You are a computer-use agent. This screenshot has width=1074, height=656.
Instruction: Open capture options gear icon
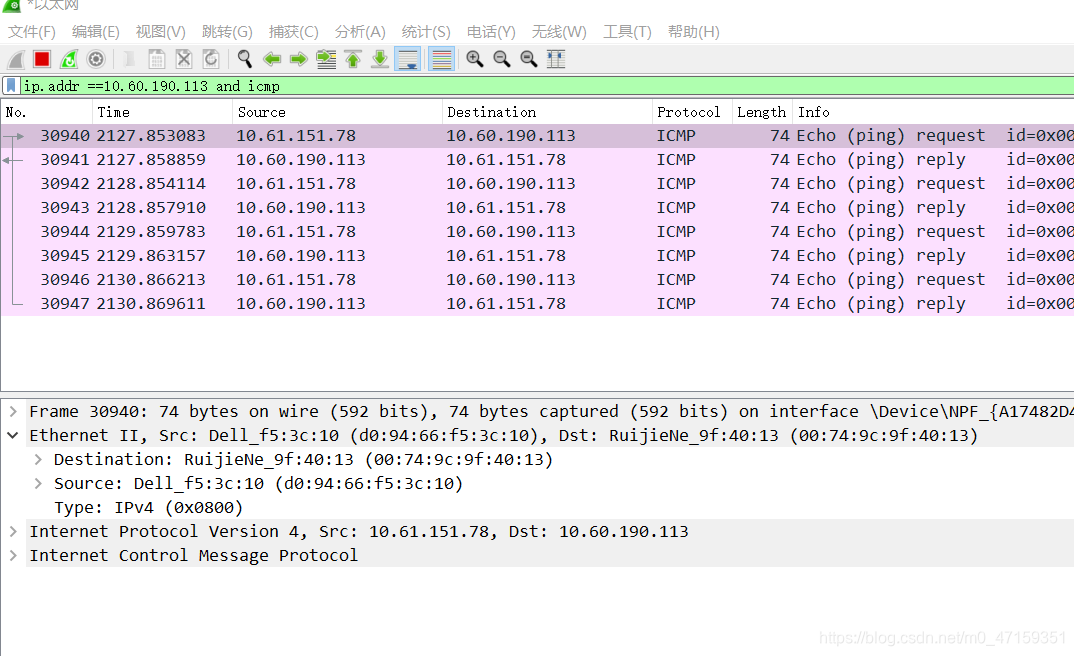coord(96,60)
